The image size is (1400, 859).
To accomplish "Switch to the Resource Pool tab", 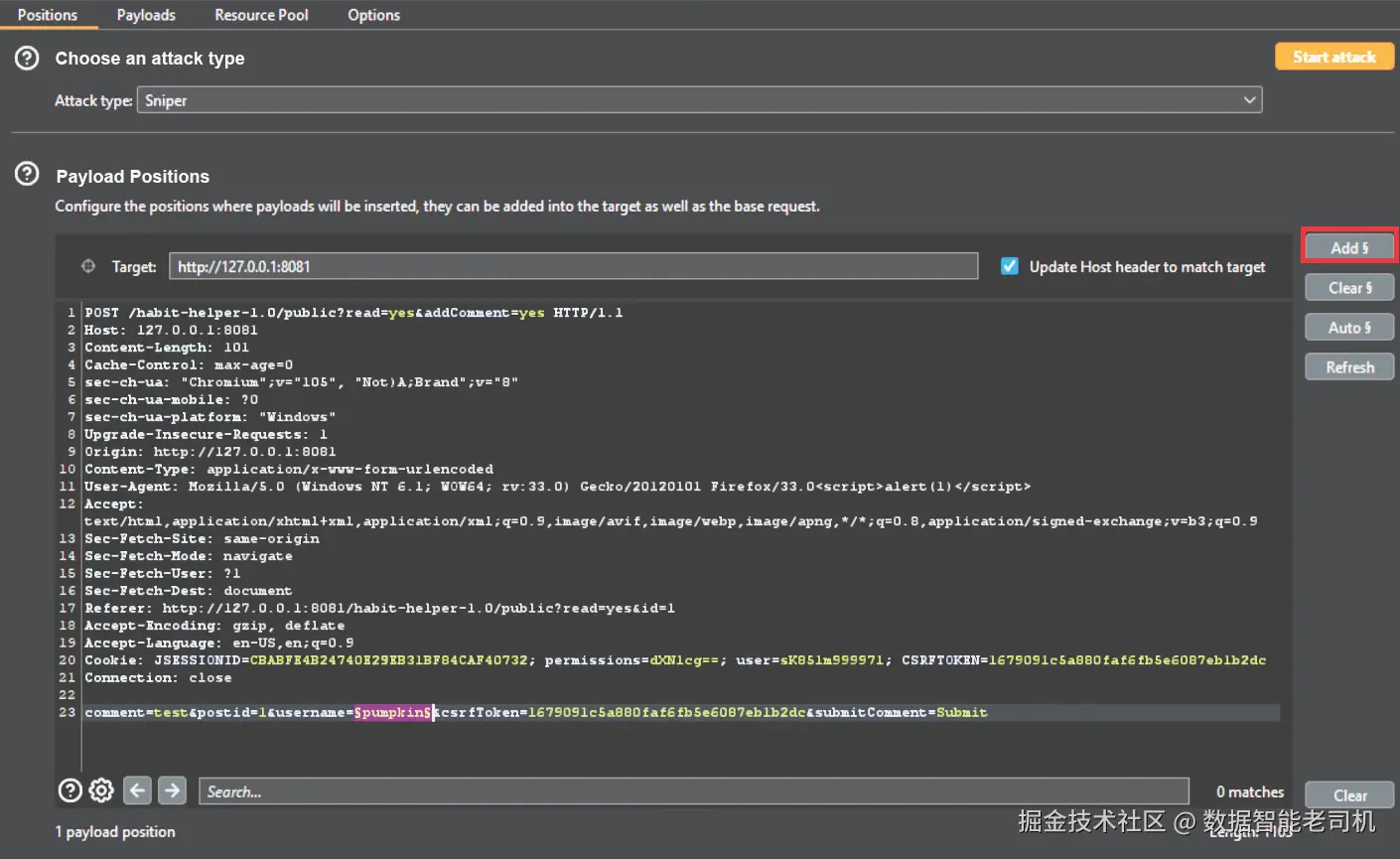I will [x=261, y=15].
